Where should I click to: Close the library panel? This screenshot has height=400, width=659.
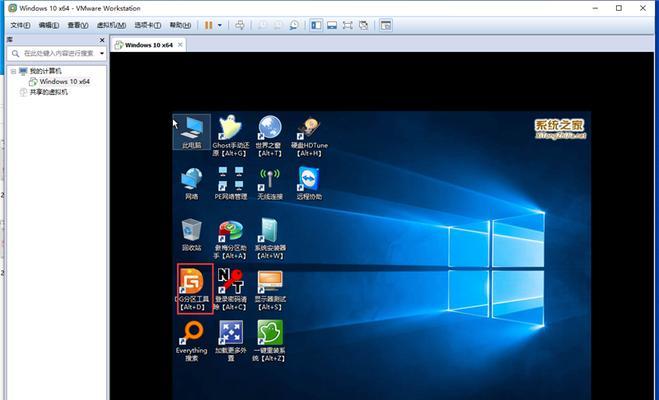102,40
